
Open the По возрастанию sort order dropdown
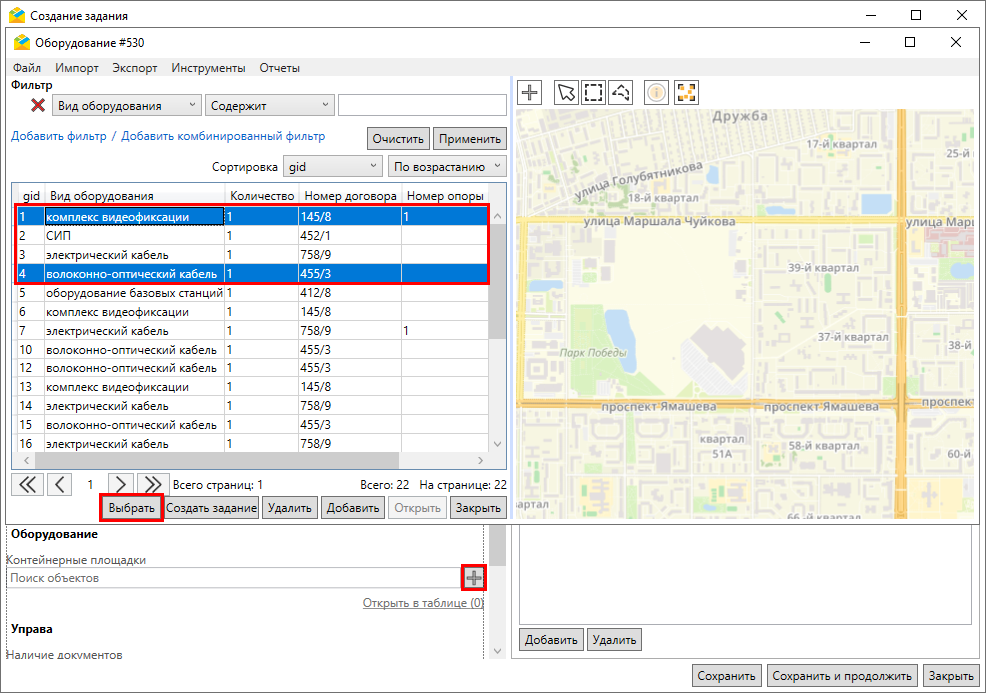pyautogui.click(x=447, y=166)
